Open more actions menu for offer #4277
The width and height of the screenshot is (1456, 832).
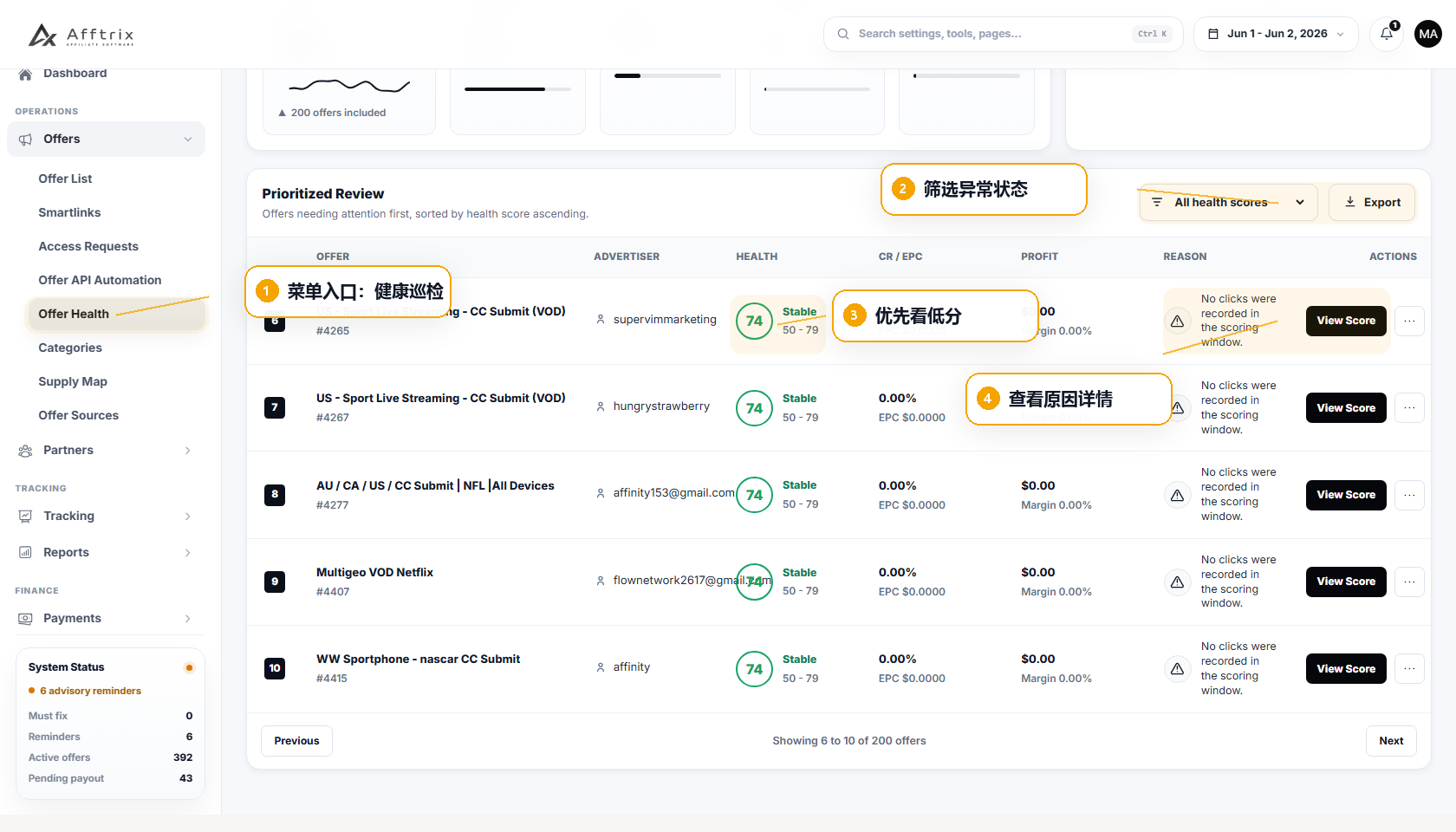click(1409, 495)
